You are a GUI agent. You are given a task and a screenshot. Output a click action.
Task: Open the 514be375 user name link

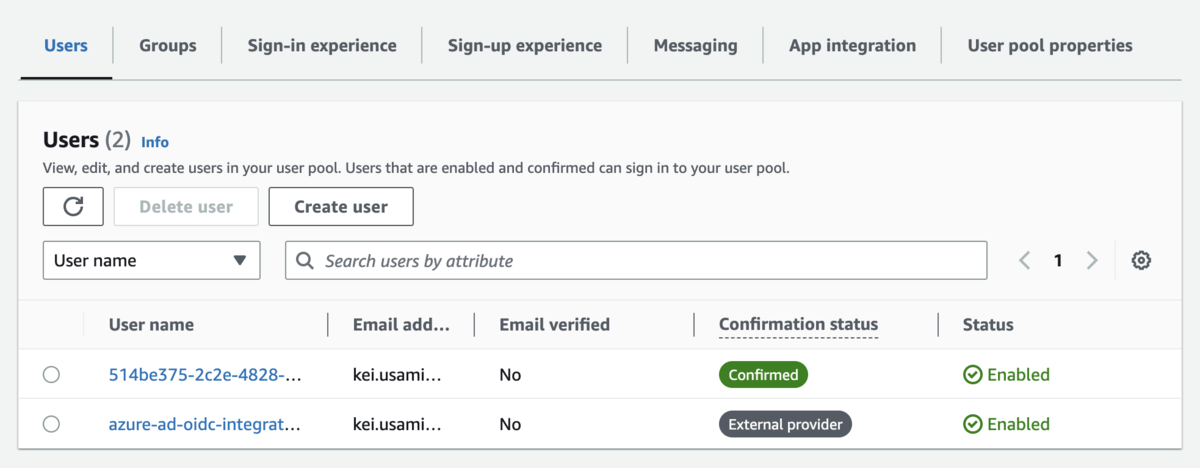(x=205, y=375)
